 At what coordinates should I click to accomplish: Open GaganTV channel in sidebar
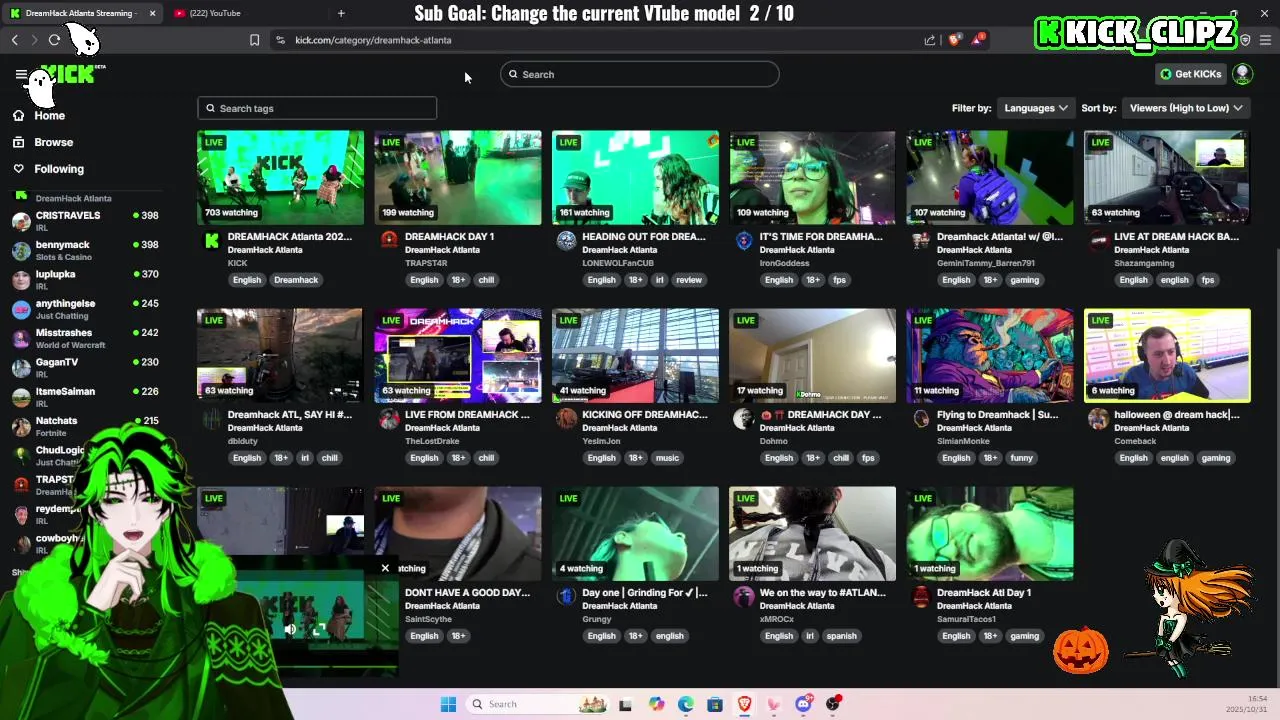[85, 367]
